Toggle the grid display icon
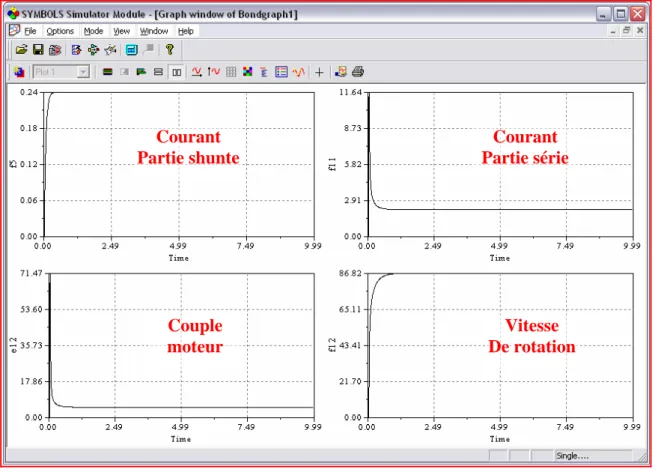Viewport: 655px width, 469px height. 231,72
